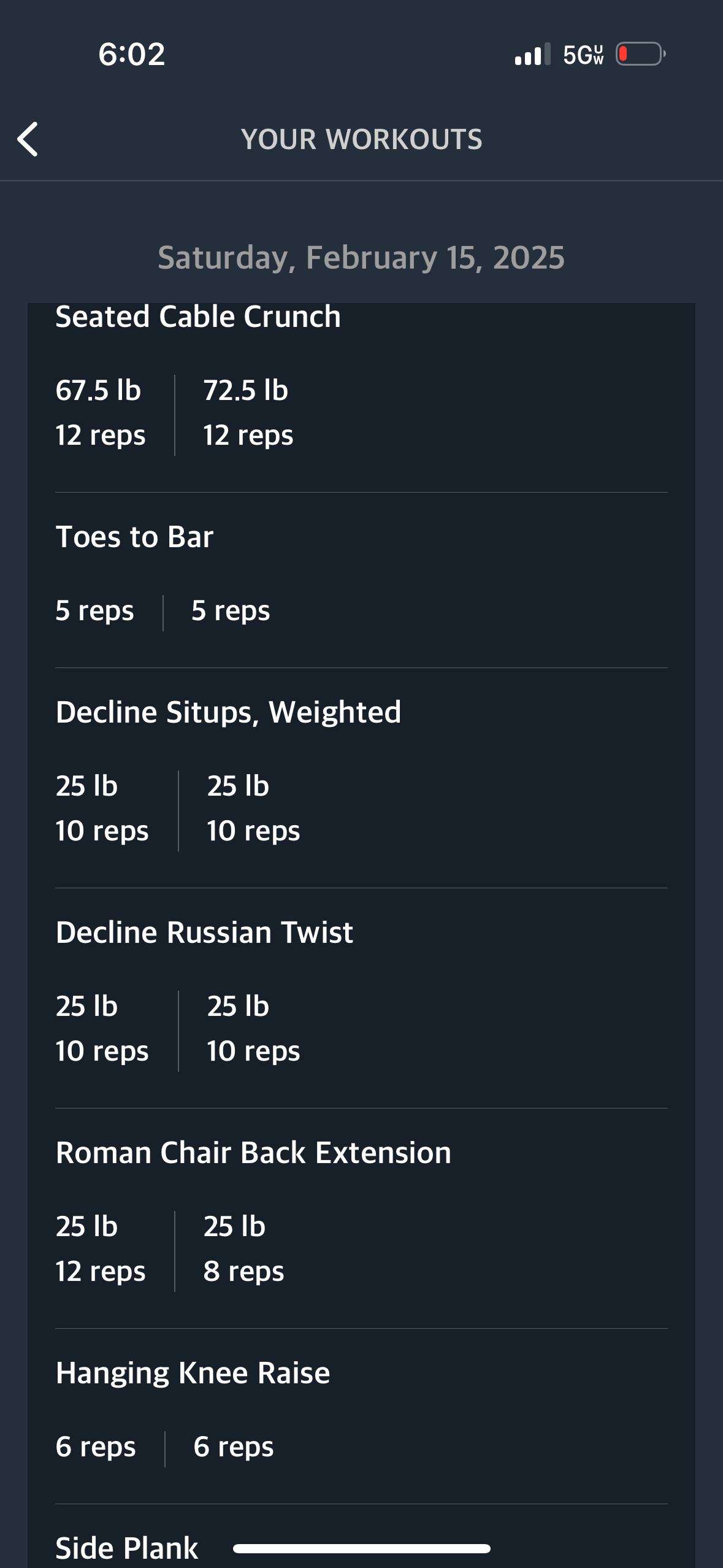
Task: Tap the YOUR WORKOUTS header title
Action: (362, 139)
